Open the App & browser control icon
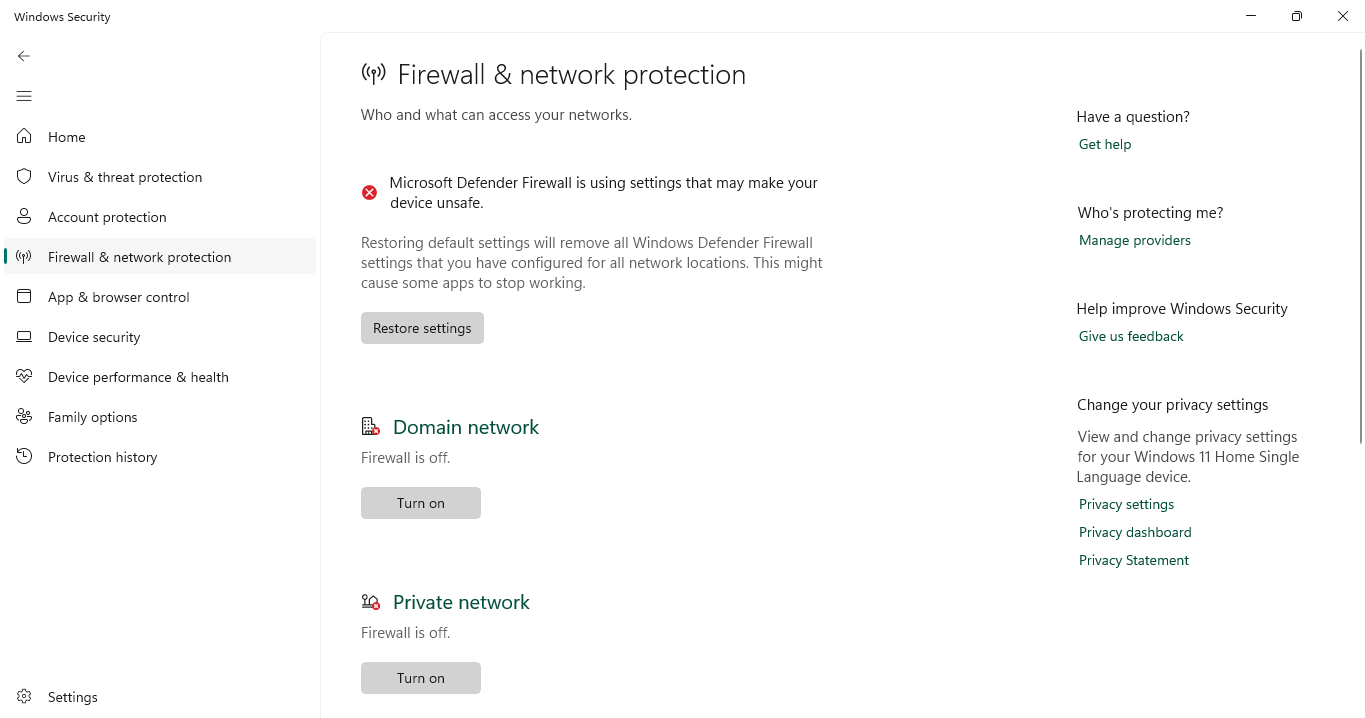 click(x=24, y=297)
